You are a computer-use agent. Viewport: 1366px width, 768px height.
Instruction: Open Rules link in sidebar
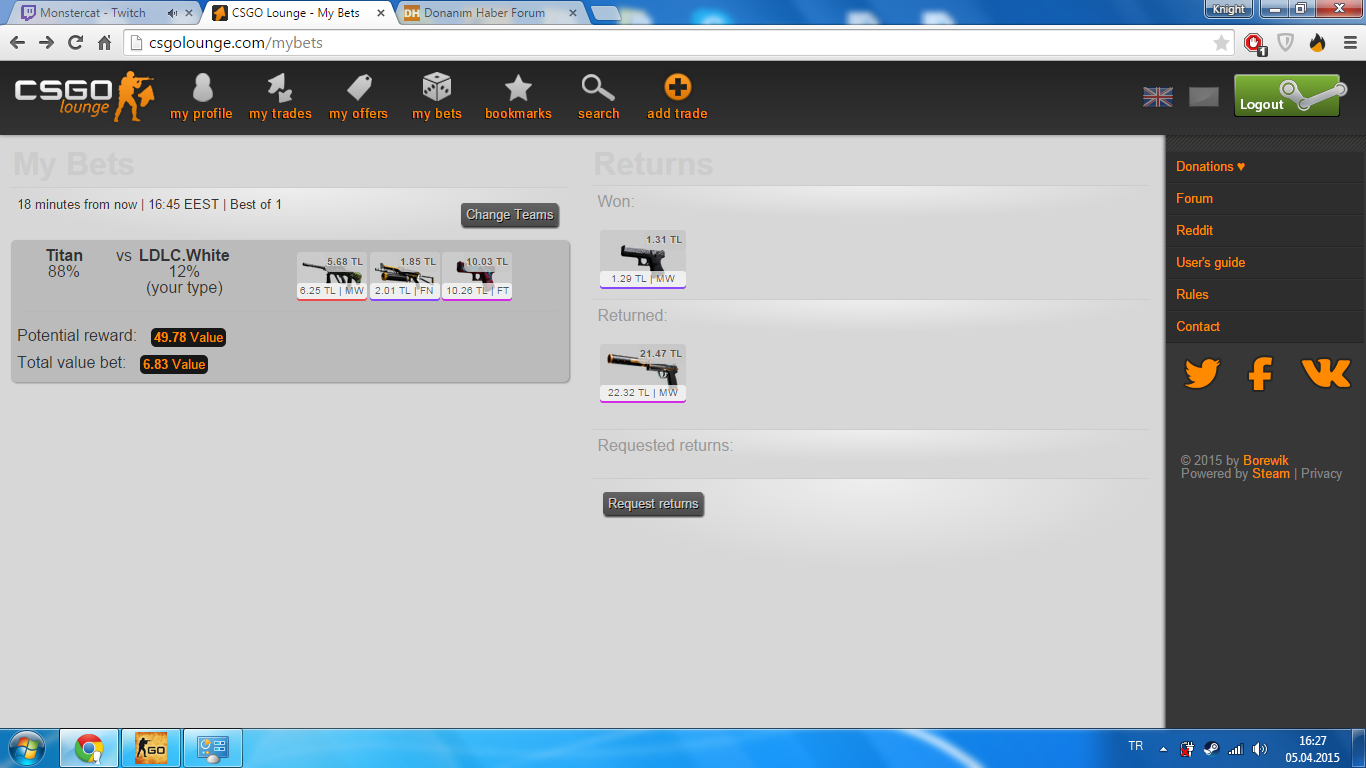(1192, 295)
